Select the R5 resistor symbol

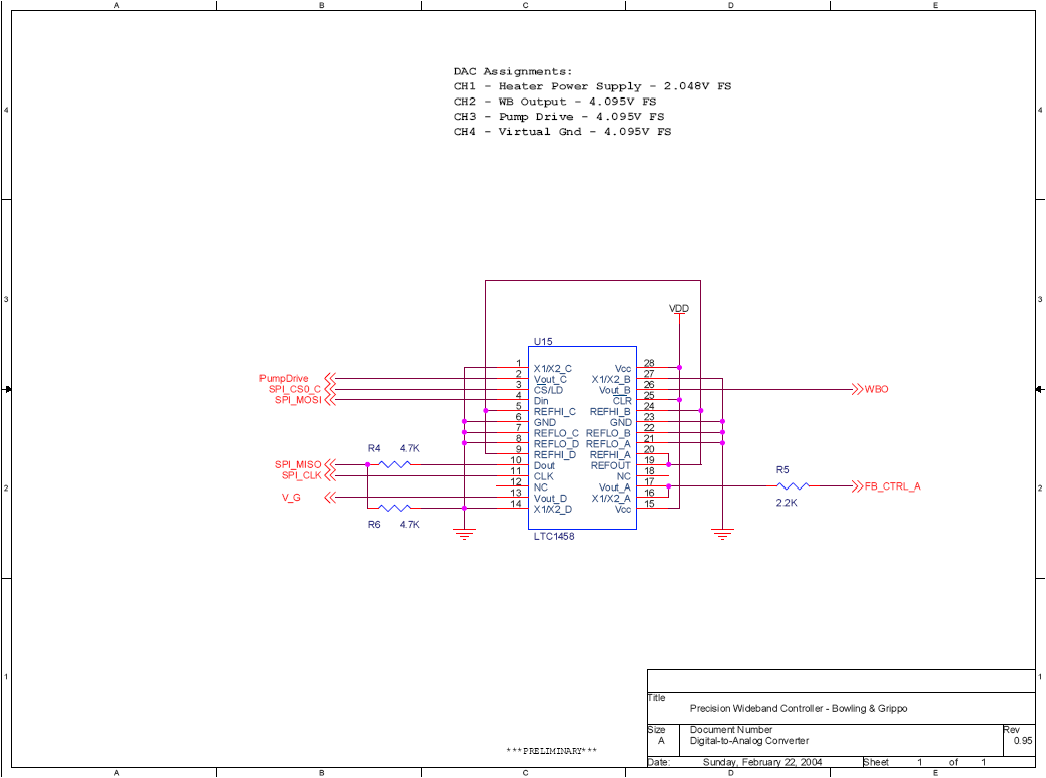pyautogui.click(x=793, y=486)
